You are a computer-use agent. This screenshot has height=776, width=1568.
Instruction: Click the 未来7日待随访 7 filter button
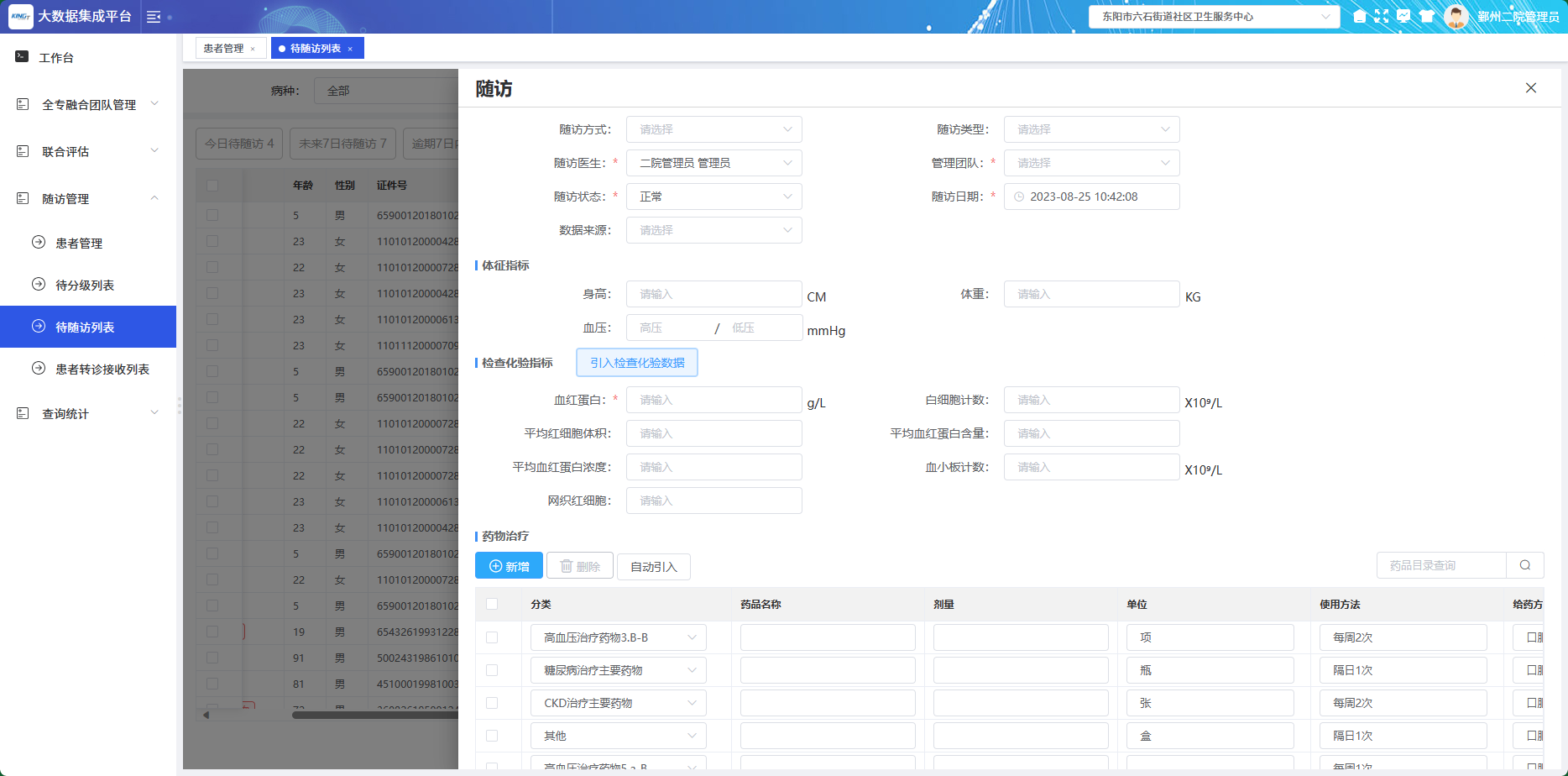point(342,144)
